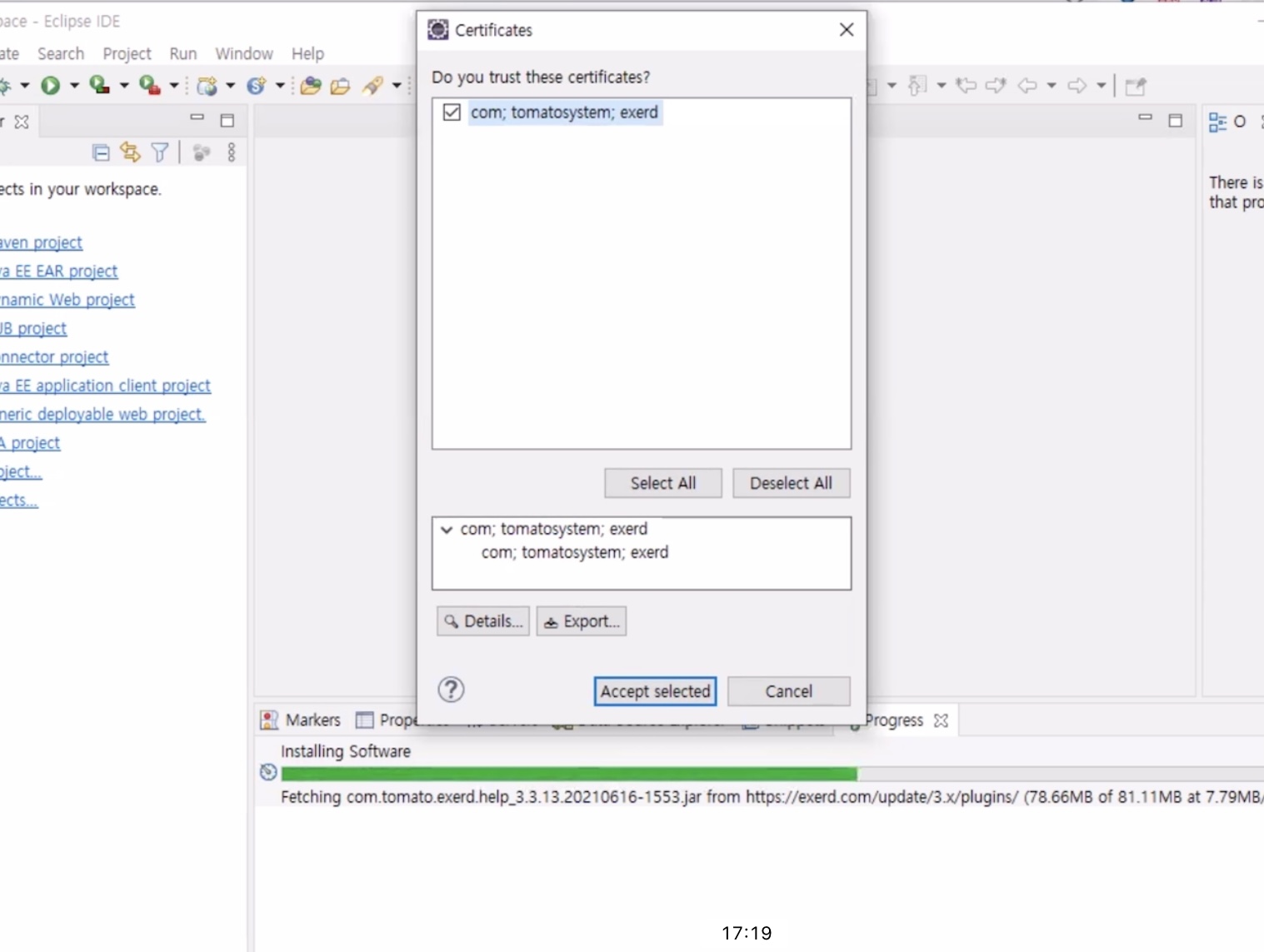Screen dimensions: 1264x952
Task: Open the Debug dropdown arrow
Action: [24, 85]
